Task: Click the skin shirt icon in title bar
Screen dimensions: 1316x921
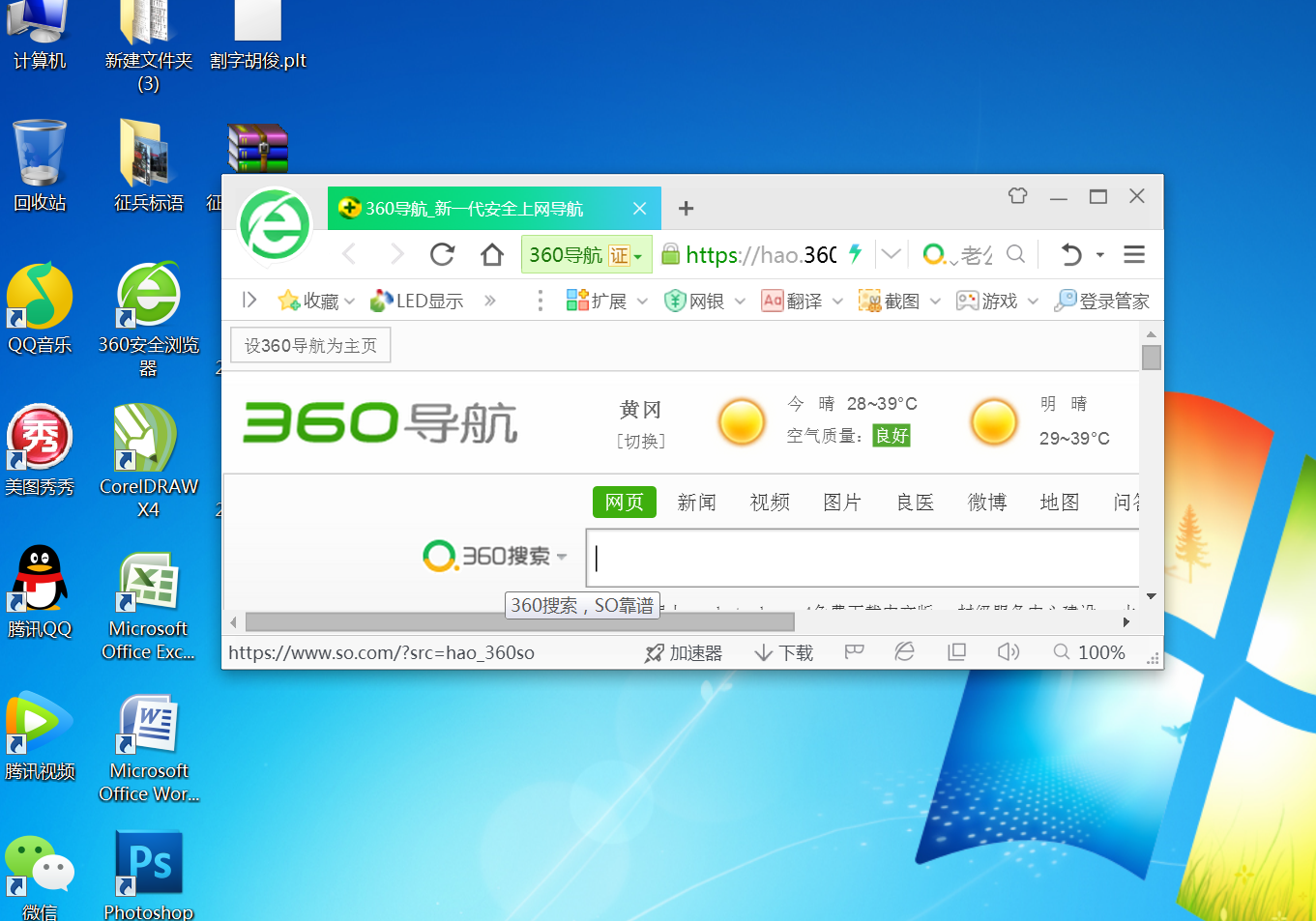Action: click(1017, 196)
